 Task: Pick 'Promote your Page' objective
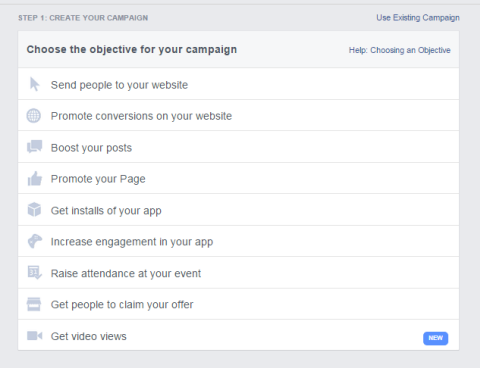point(238,178)
